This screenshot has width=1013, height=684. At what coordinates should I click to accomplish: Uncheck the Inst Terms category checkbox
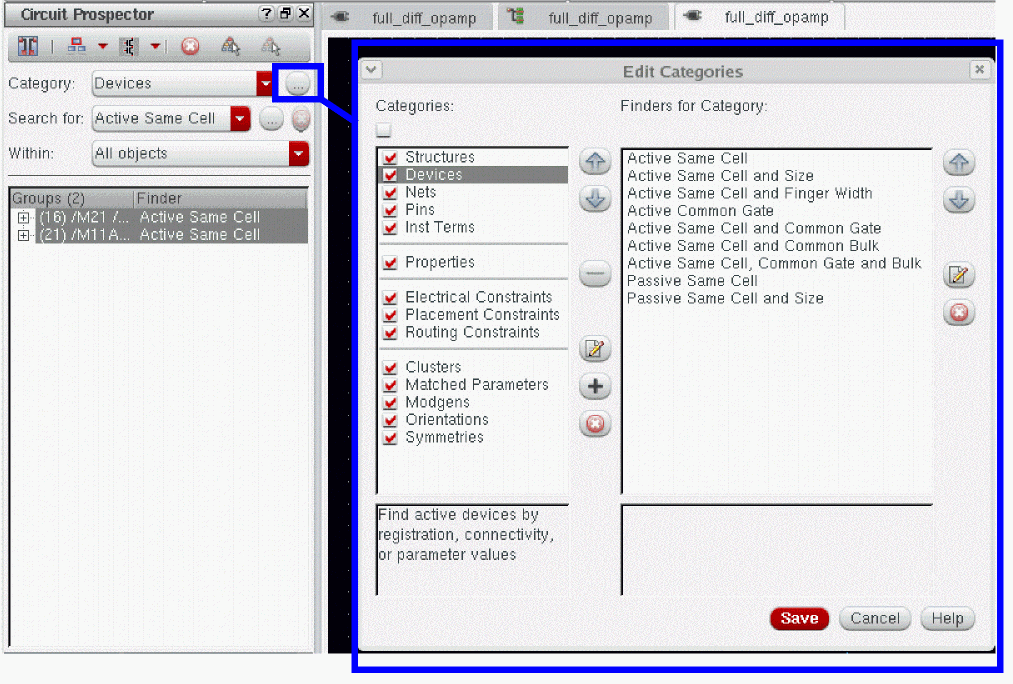click(390, 227)
